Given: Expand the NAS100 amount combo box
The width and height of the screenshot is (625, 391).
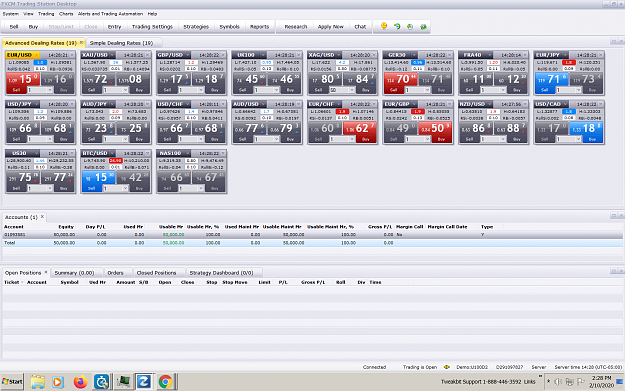Looking at the screenshot, I should tap(200, 188).
